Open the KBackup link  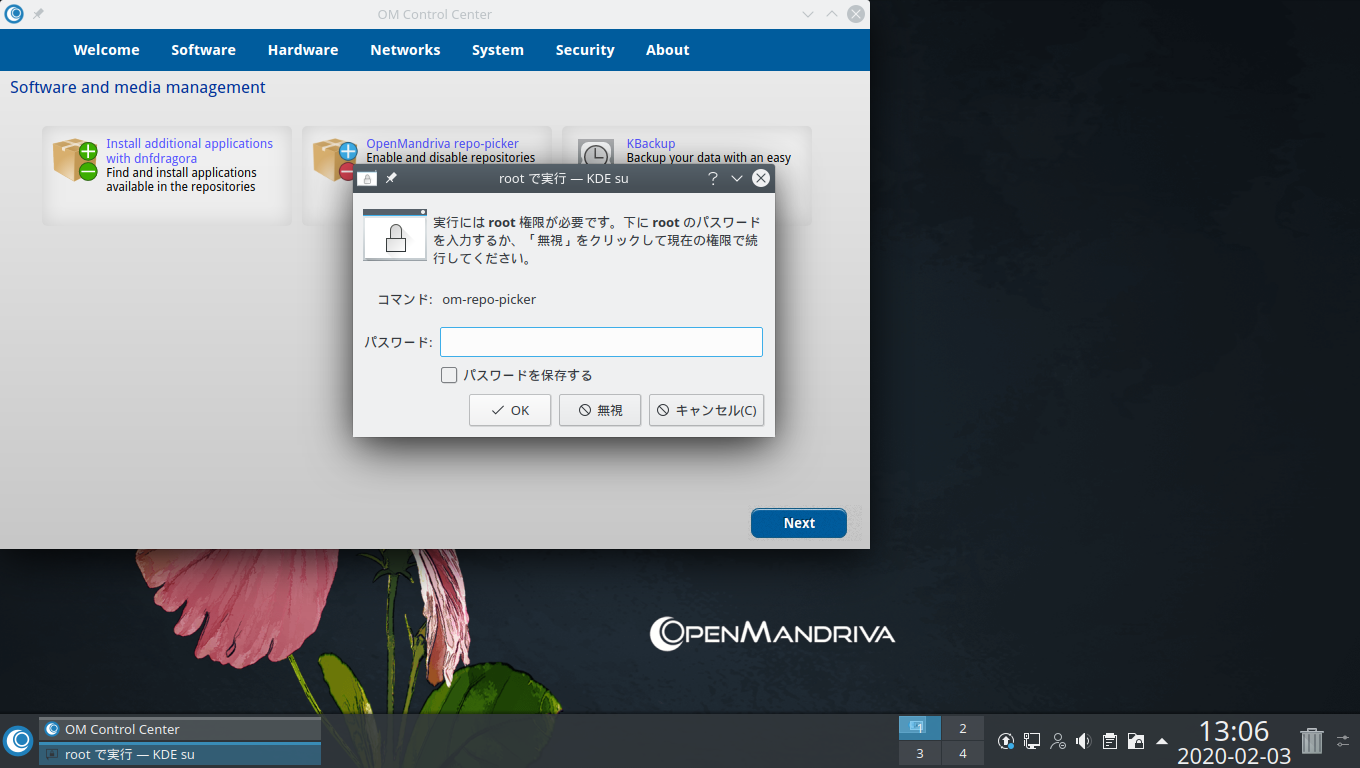pos(651,144)
